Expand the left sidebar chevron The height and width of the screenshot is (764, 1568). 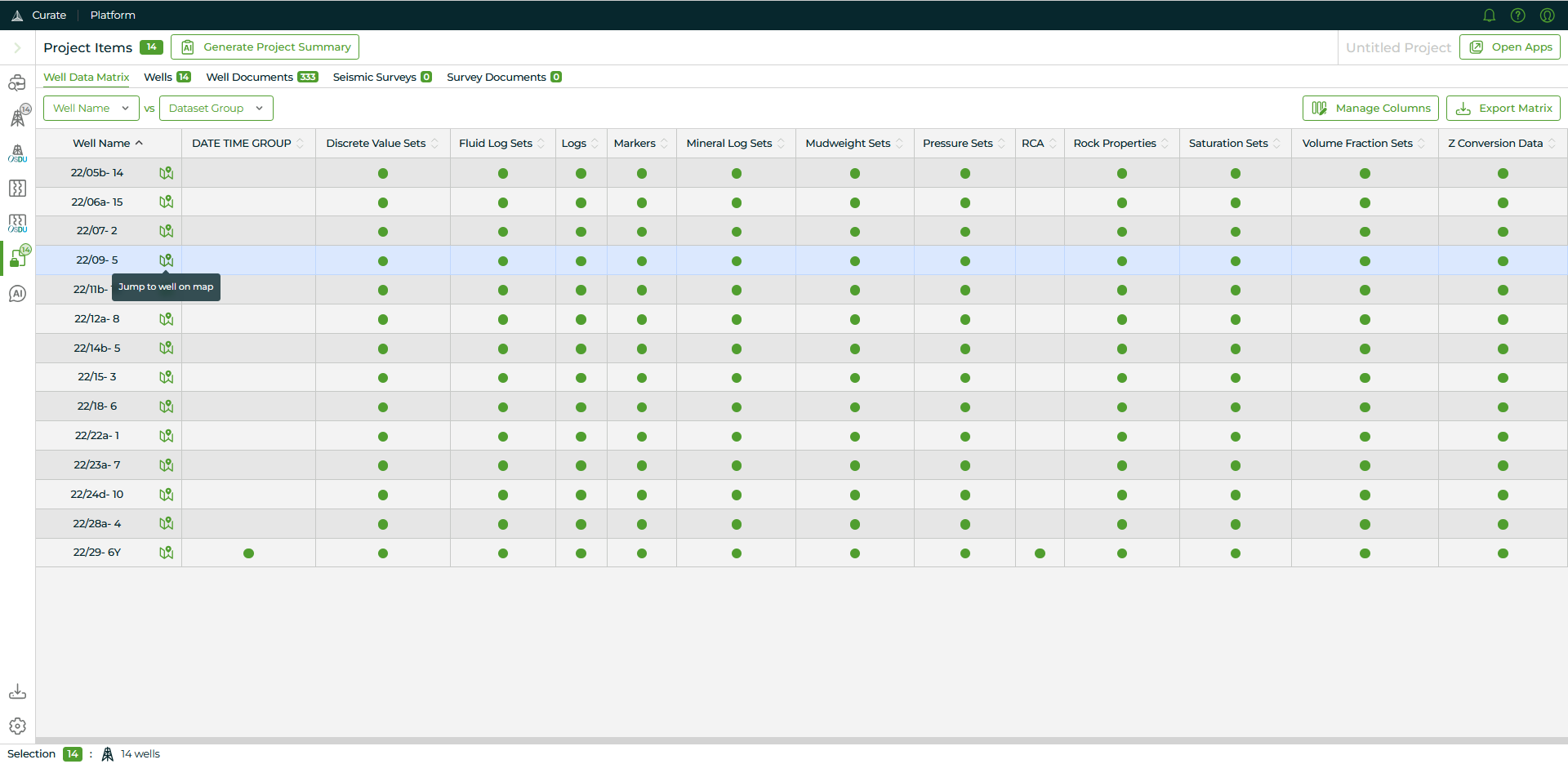(17, 48)
